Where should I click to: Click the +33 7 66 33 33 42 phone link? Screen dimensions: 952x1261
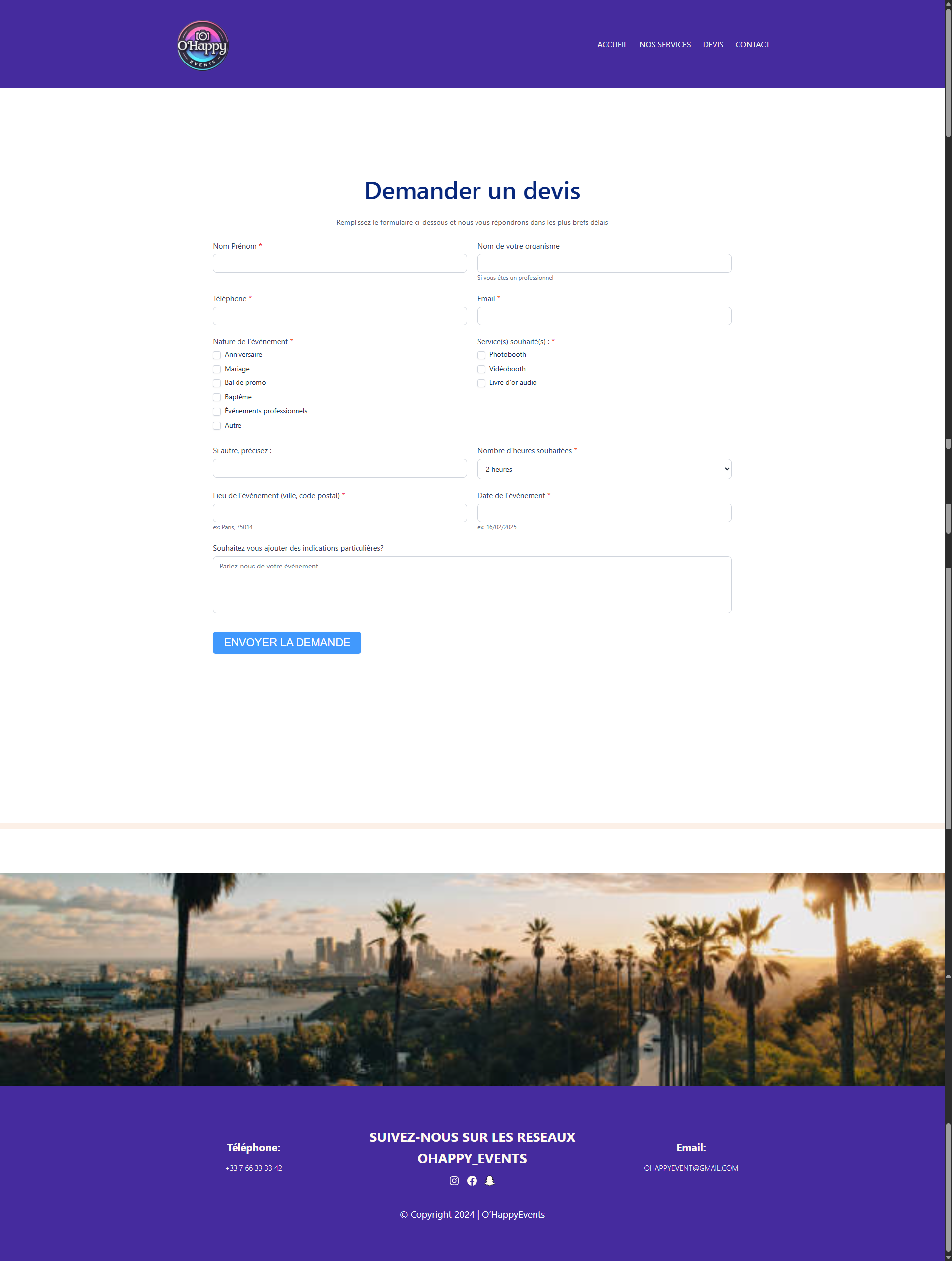point(253,1168)
